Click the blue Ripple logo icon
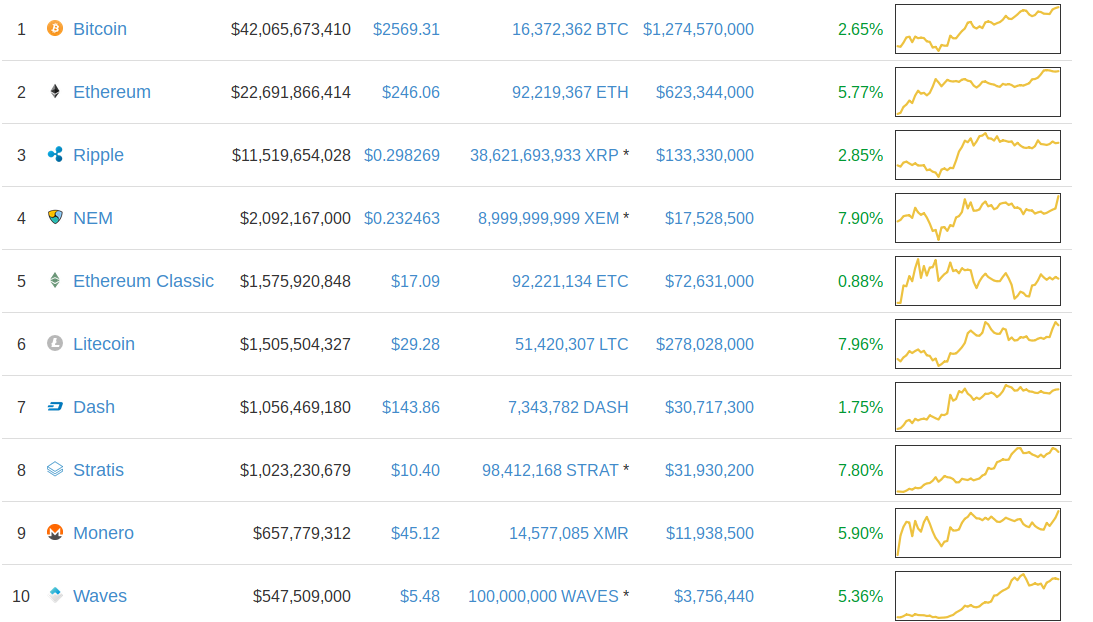The image size is (1093, 622). 55,155
